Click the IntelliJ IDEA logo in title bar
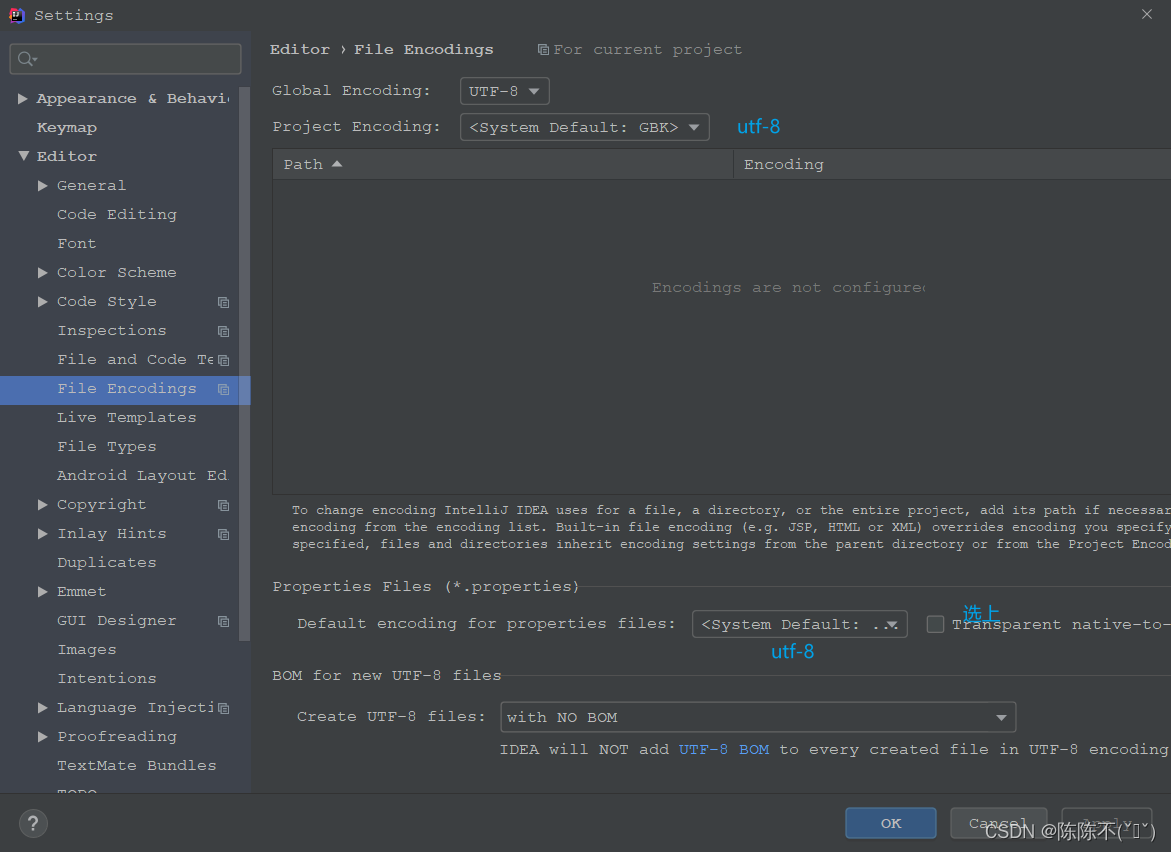The image size is (1171, 852). [x=16, y=15]
